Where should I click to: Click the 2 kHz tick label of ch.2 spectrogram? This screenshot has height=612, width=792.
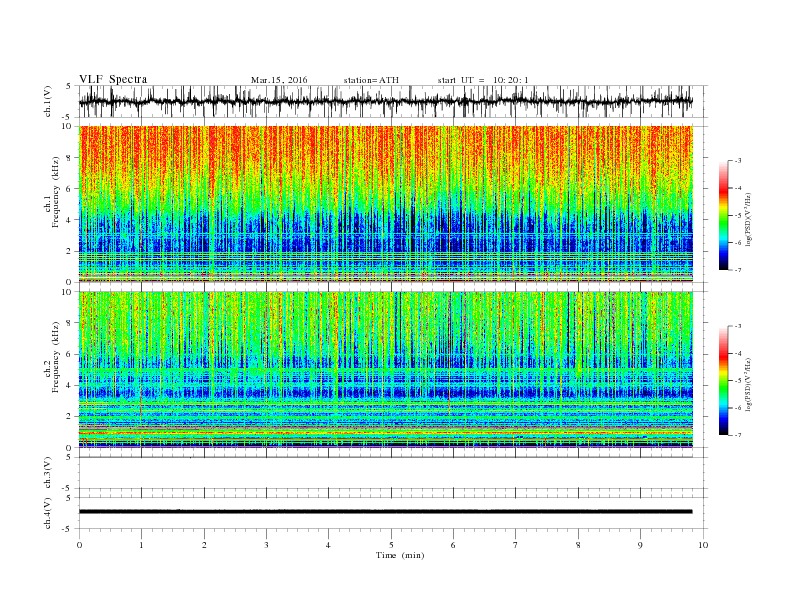coord(69,416)
